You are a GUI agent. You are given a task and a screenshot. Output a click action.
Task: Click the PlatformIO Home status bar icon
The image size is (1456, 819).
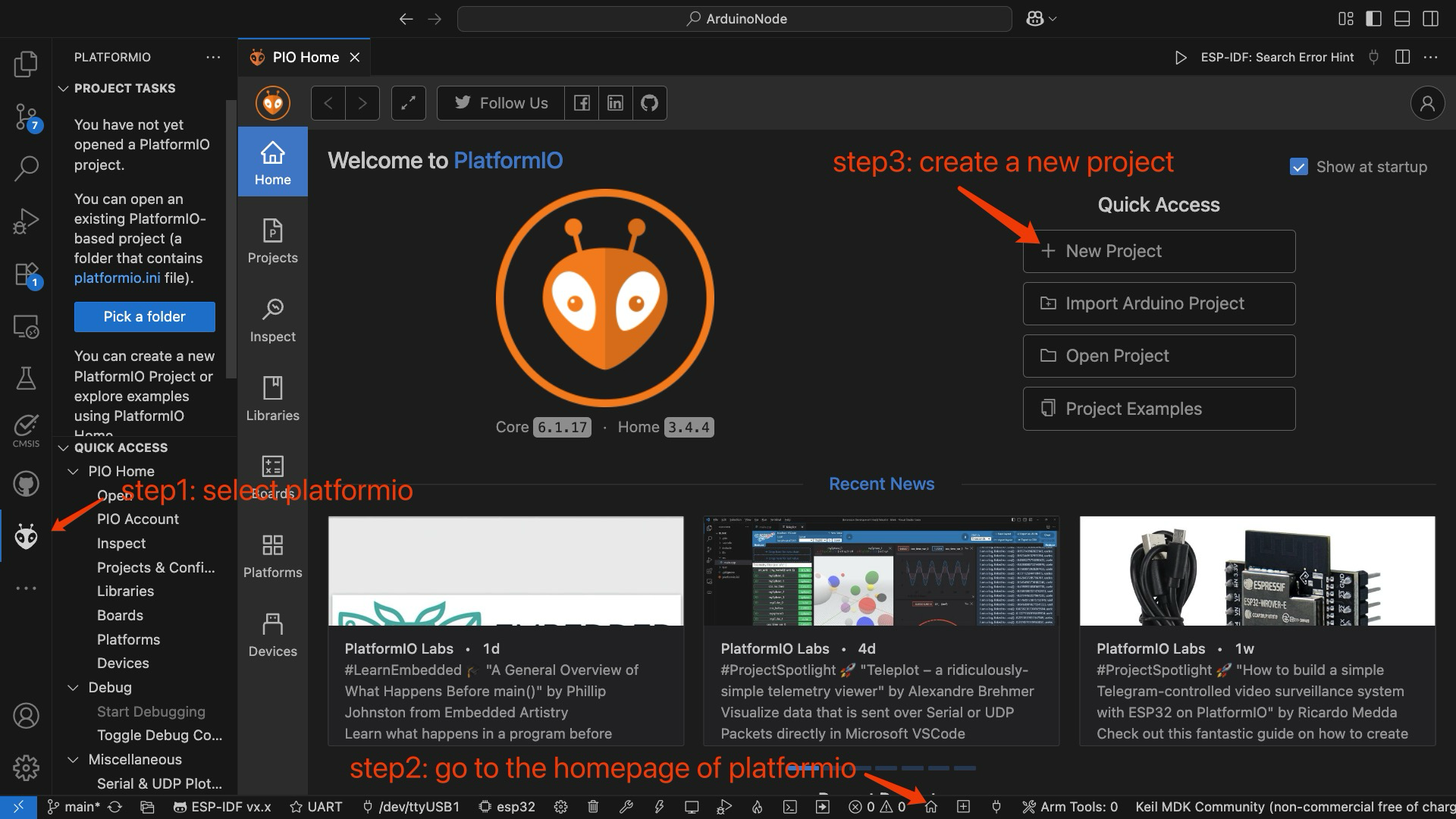(x=931, y=807)
